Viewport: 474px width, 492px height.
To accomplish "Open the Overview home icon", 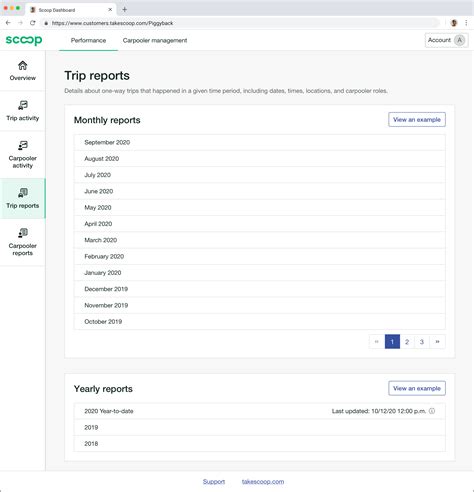I will click(23, 65).
